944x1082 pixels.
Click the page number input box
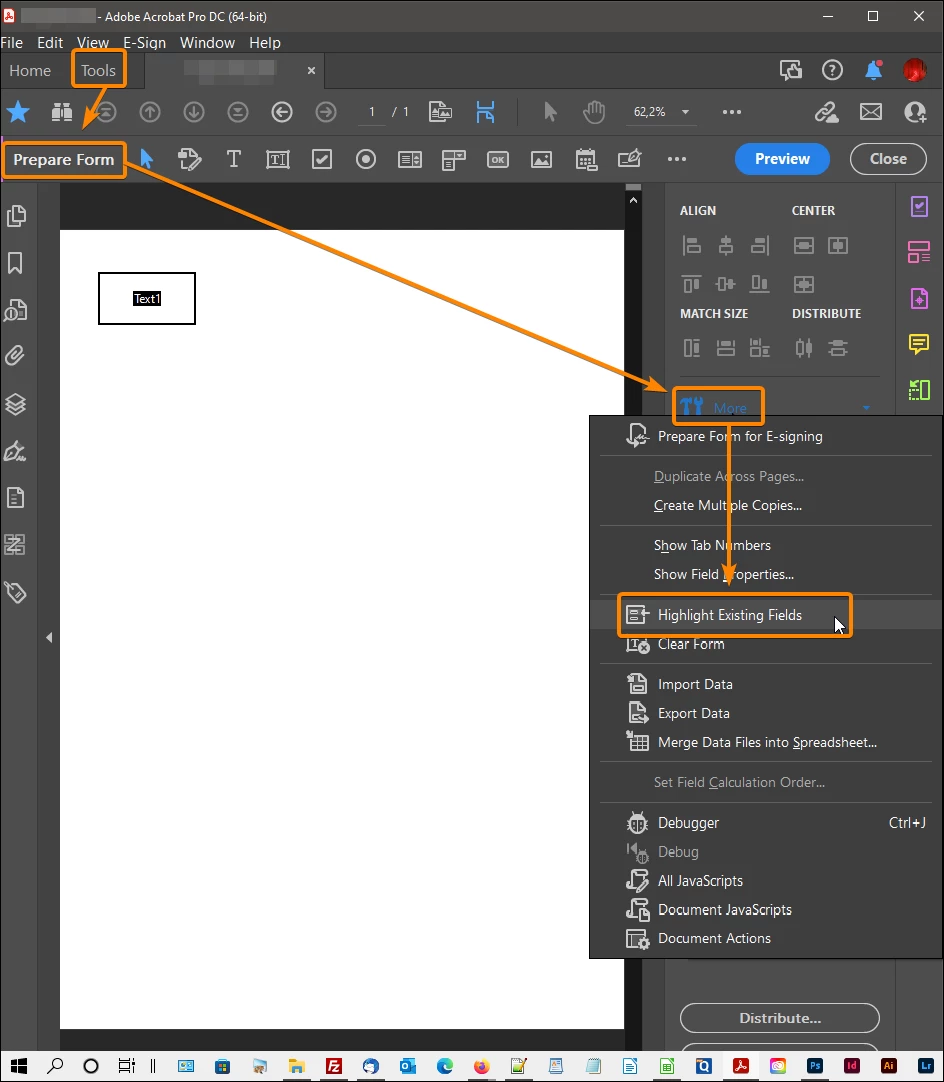tap(372, 112)
